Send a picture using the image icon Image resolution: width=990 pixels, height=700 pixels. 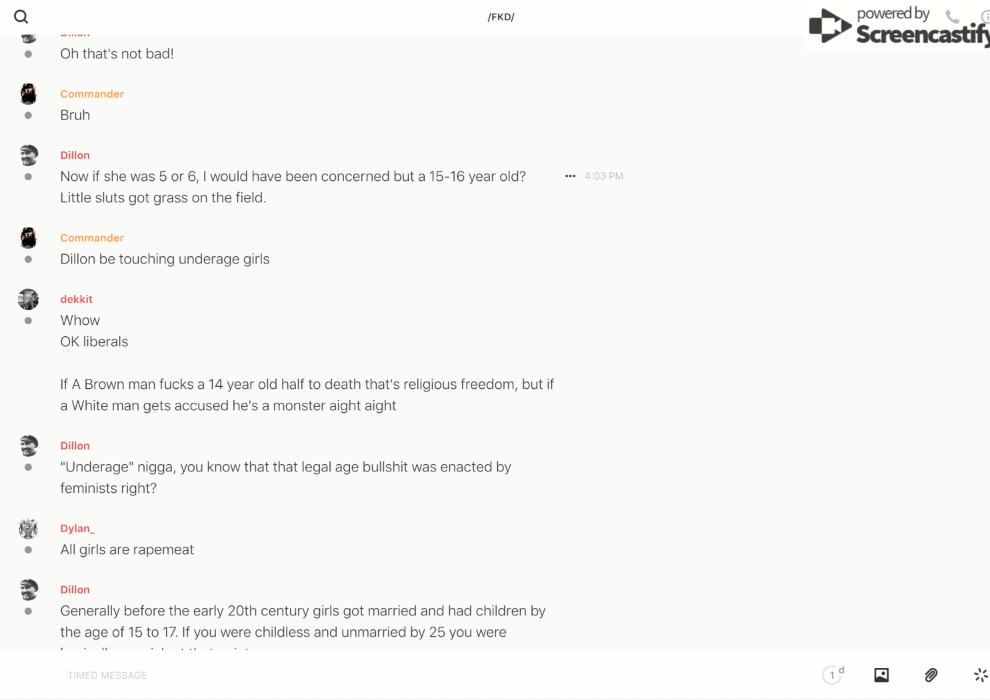coord(881,675)
